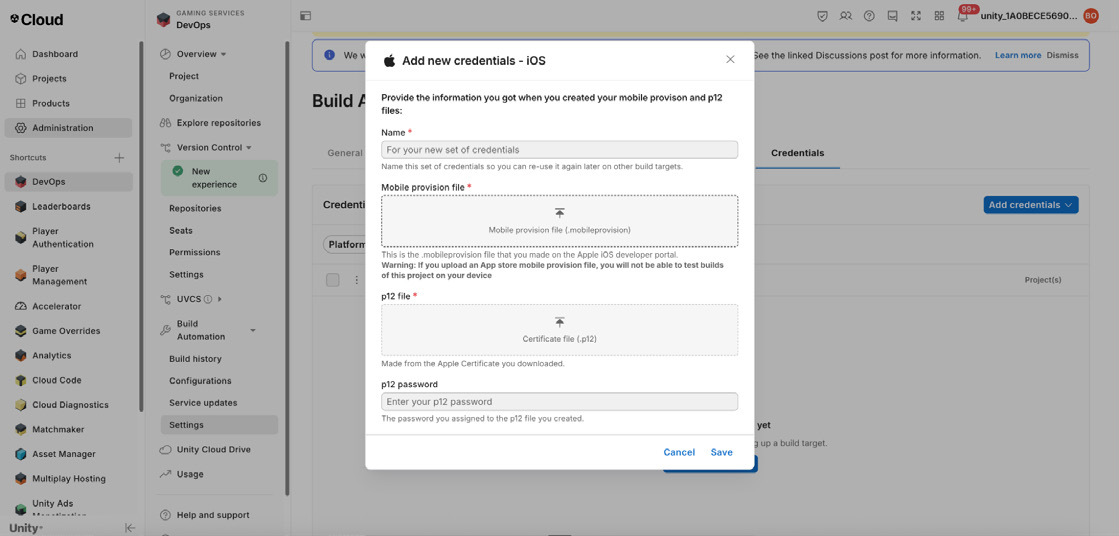The width and height of the screenshot is (1119, 536).
Task: Open Configurations menu item
Action: pos(200,381)
